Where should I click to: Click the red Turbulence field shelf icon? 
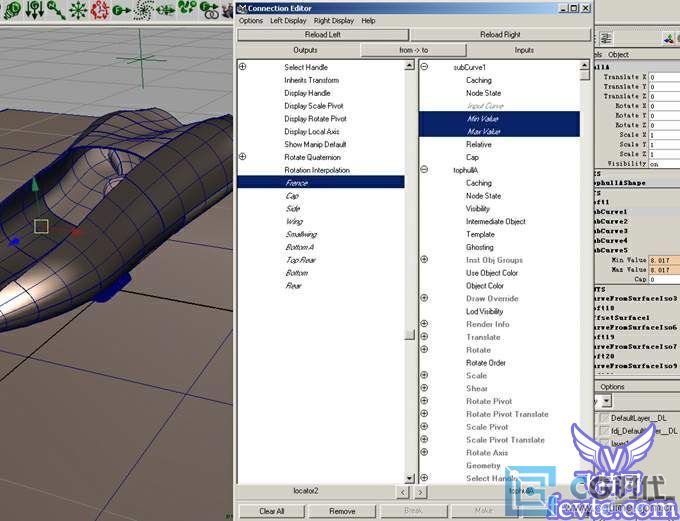coord(100,10)
